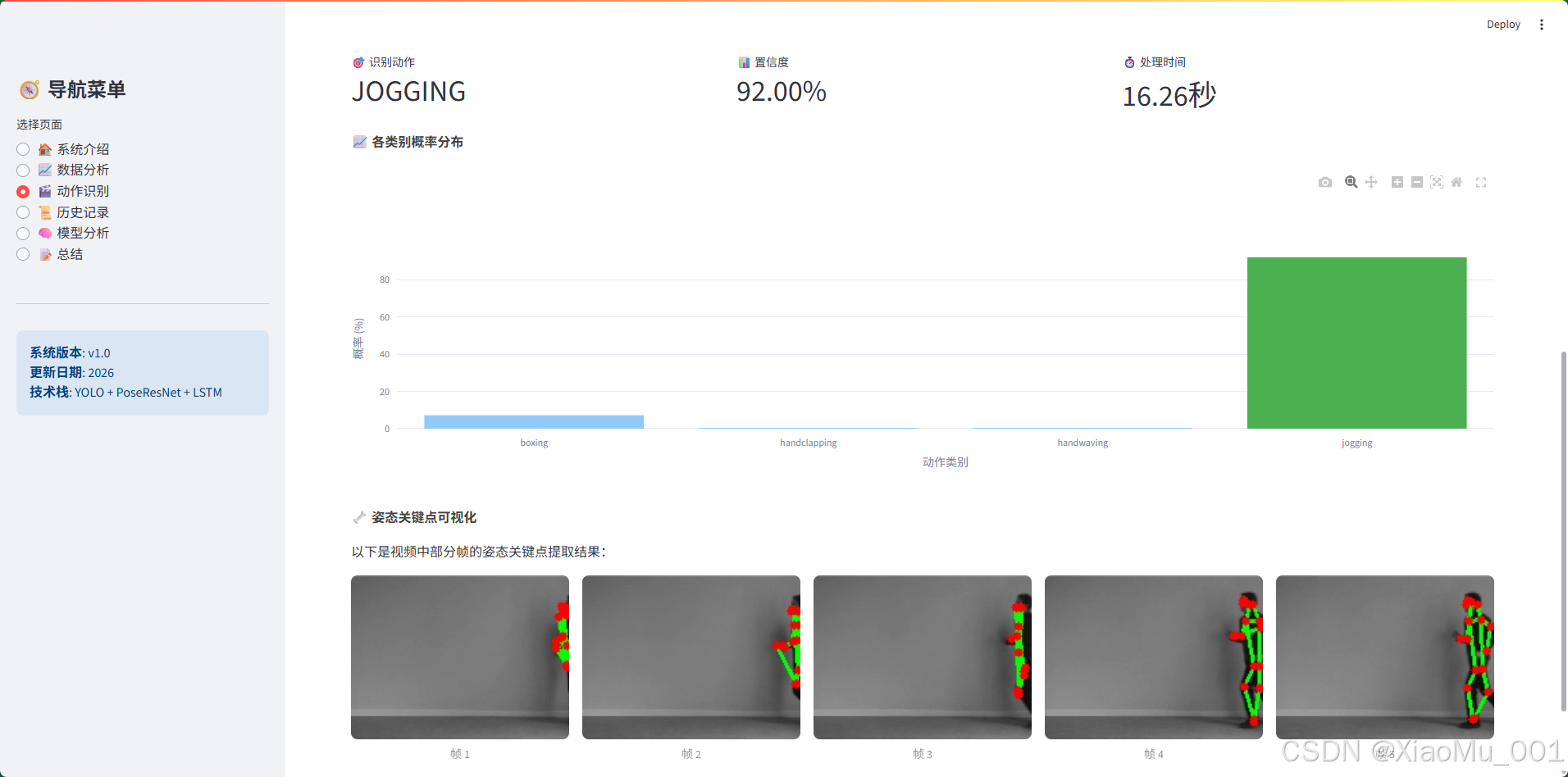Screen dimensions: 1568x777
Task: Click the 技术栈 YOLO + PoseResNet + LSTM text
Action: [126, 392]
